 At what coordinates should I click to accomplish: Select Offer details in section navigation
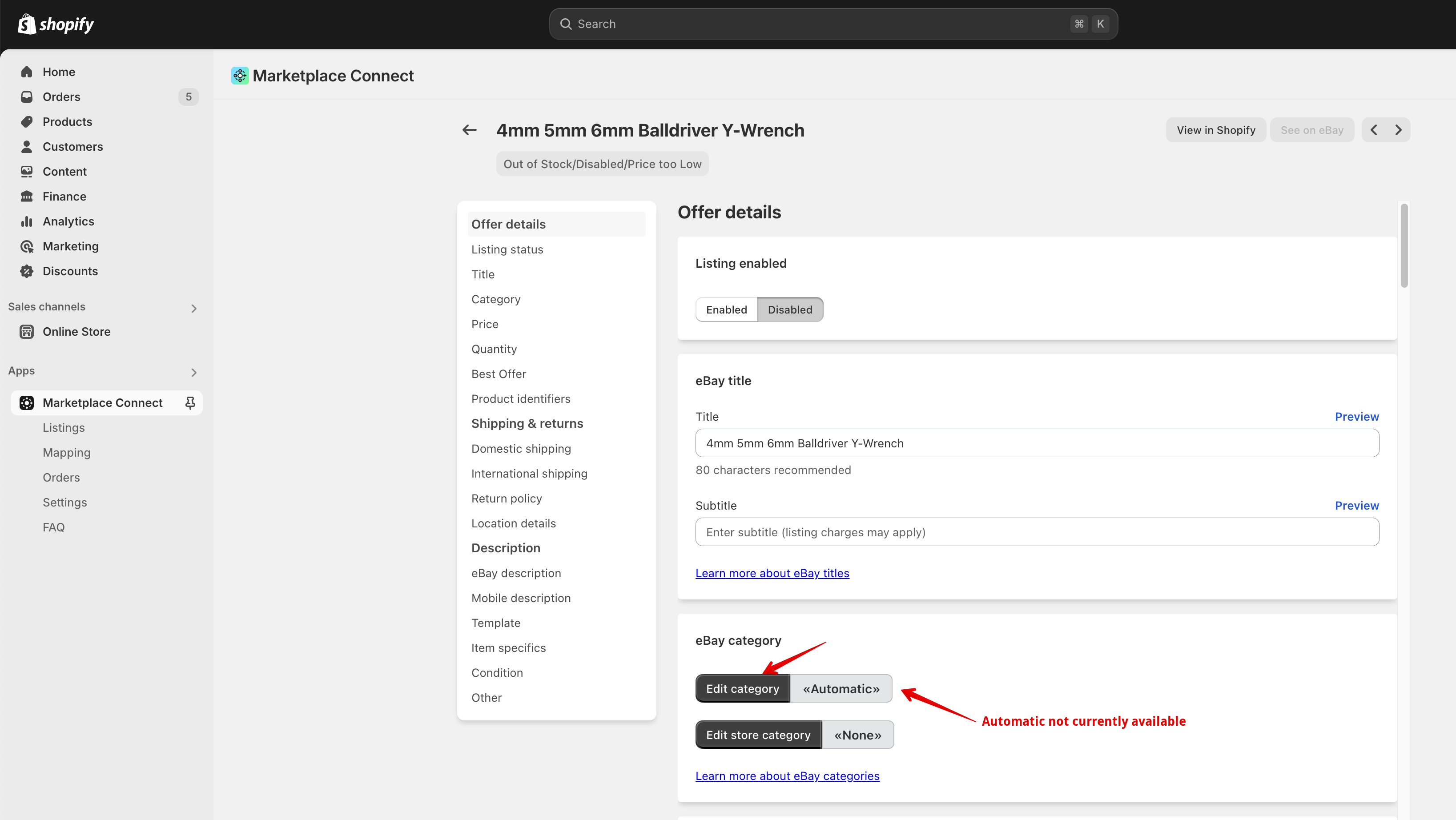click(x=557, y=224)
